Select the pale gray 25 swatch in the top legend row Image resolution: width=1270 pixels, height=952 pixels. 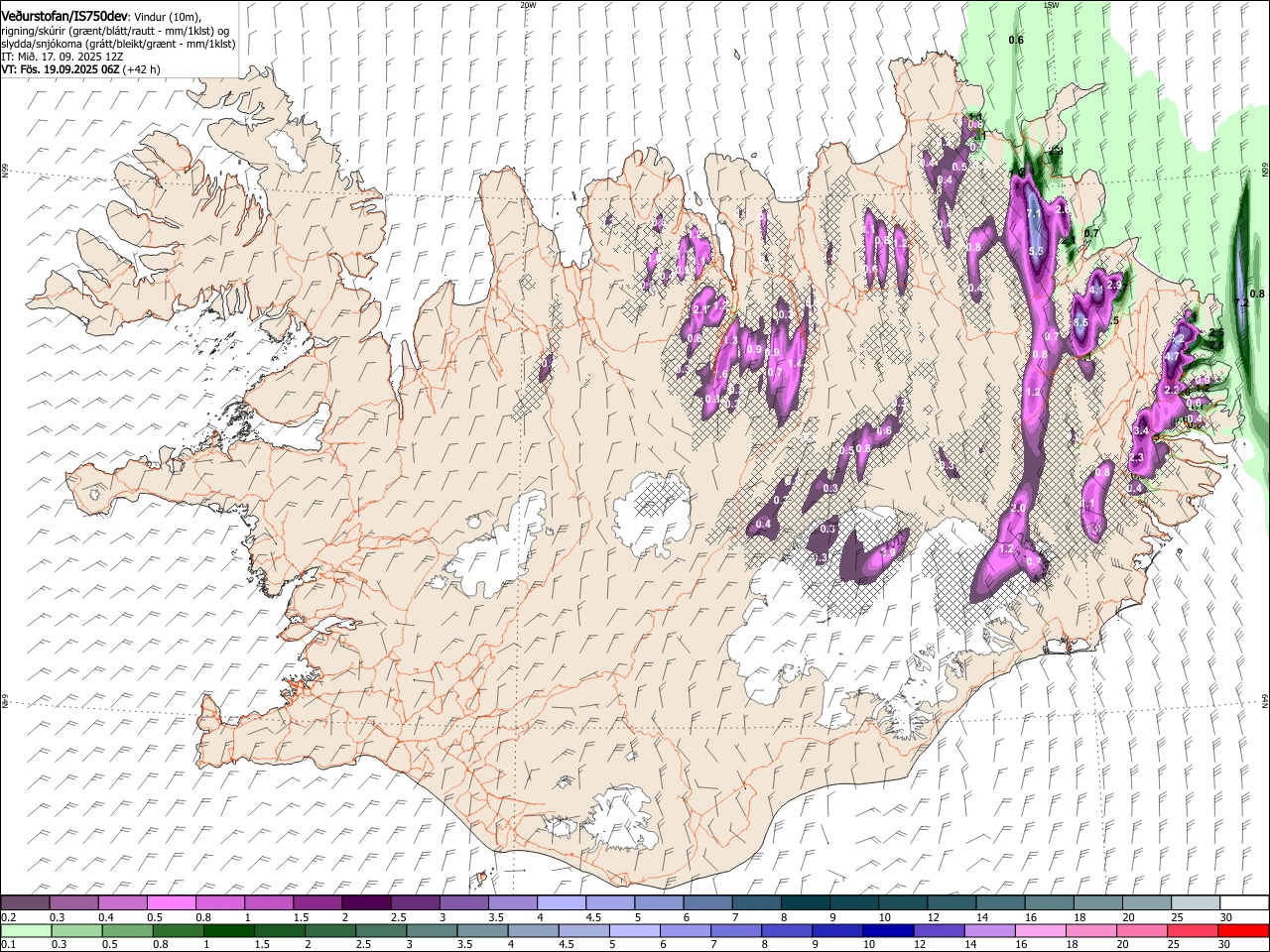click(1197, 903)
